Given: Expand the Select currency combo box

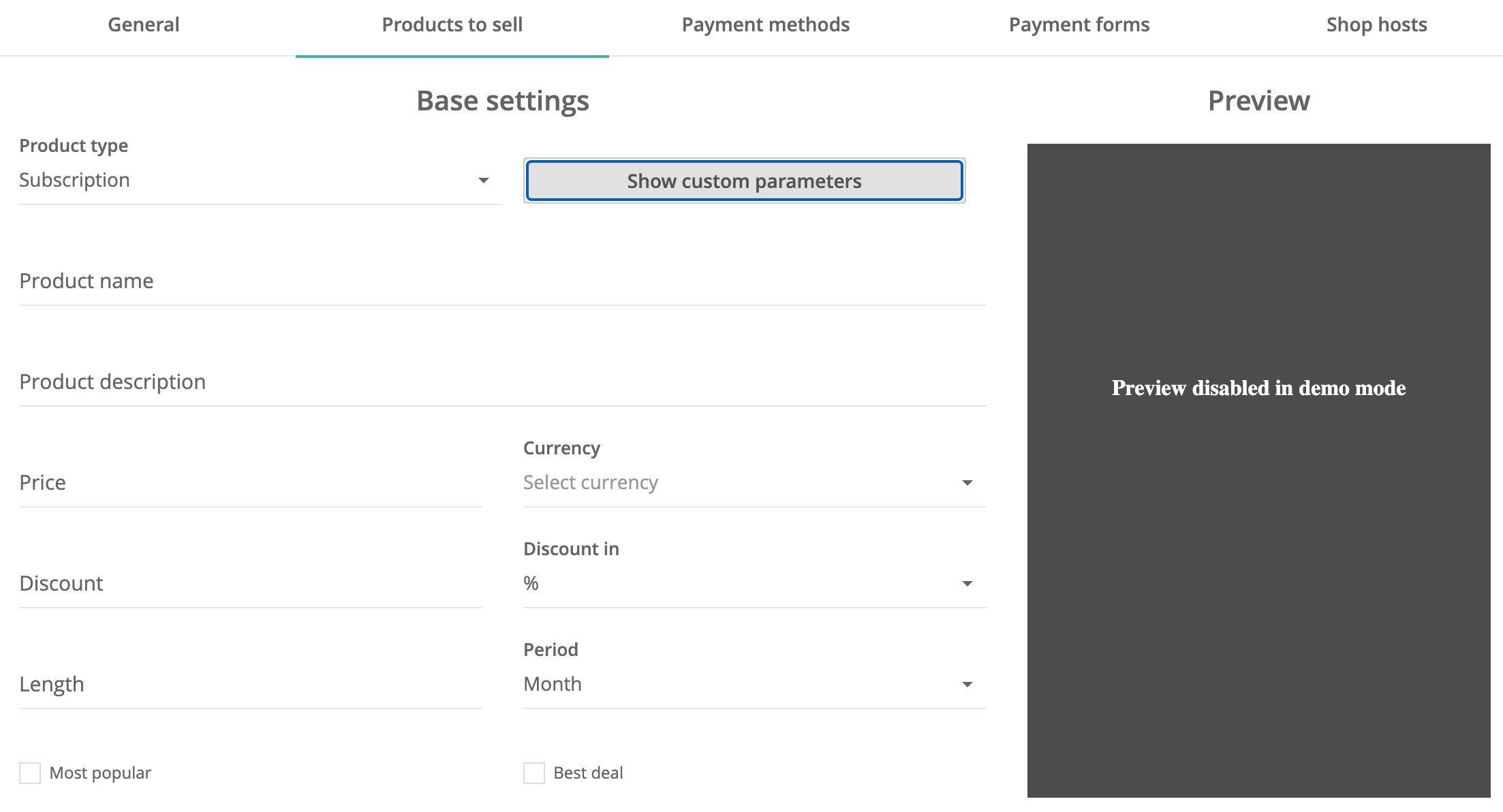Looking at the screenshot, I should click(755, 483).
